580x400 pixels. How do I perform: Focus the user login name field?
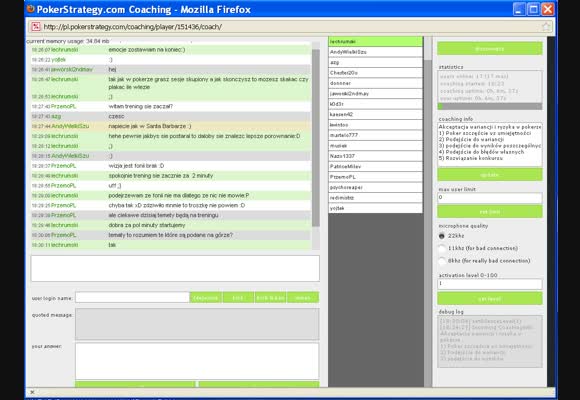(132, 298)
